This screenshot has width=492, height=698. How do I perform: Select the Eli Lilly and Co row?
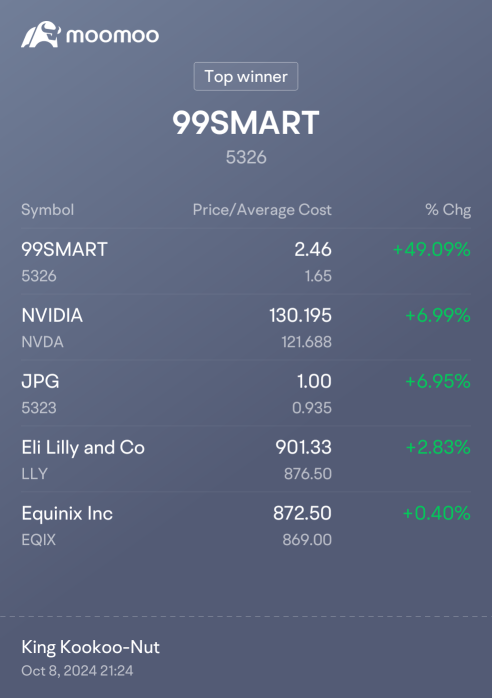click(x=246, y=459)
